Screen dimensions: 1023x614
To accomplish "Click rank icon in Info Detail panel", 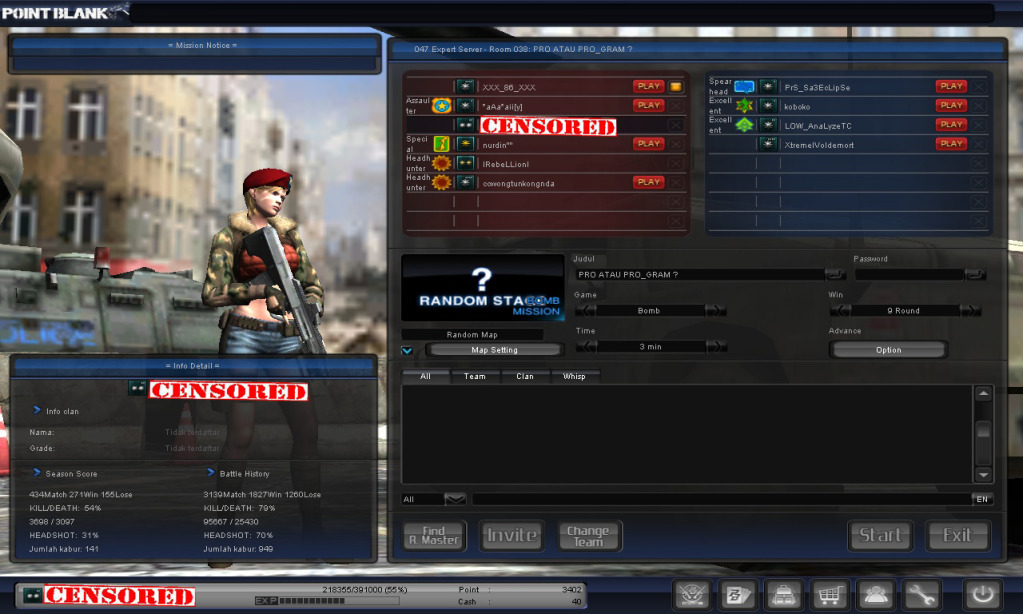I will 137,388.
